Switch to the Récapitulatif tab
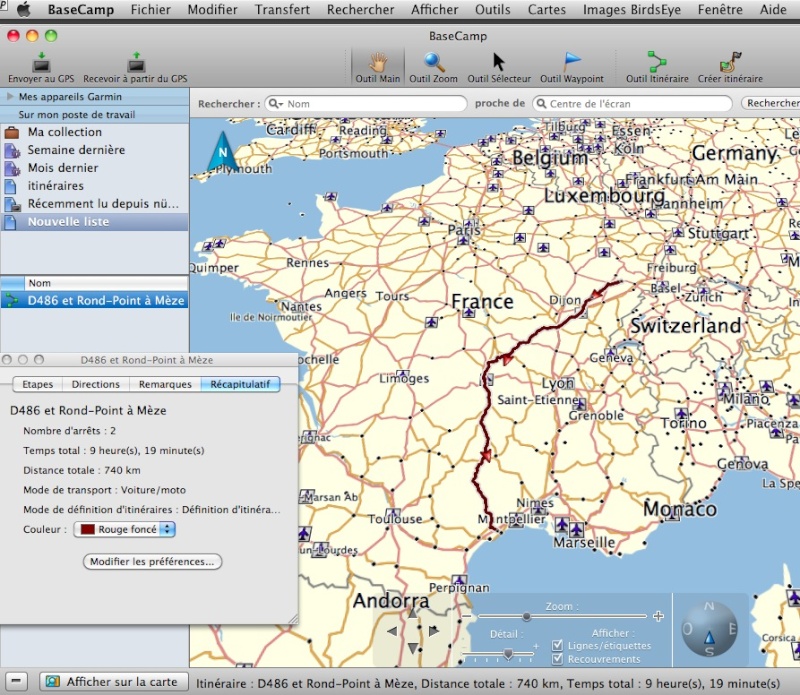Screen dimensions: 800x695 (x=240, y=384)
